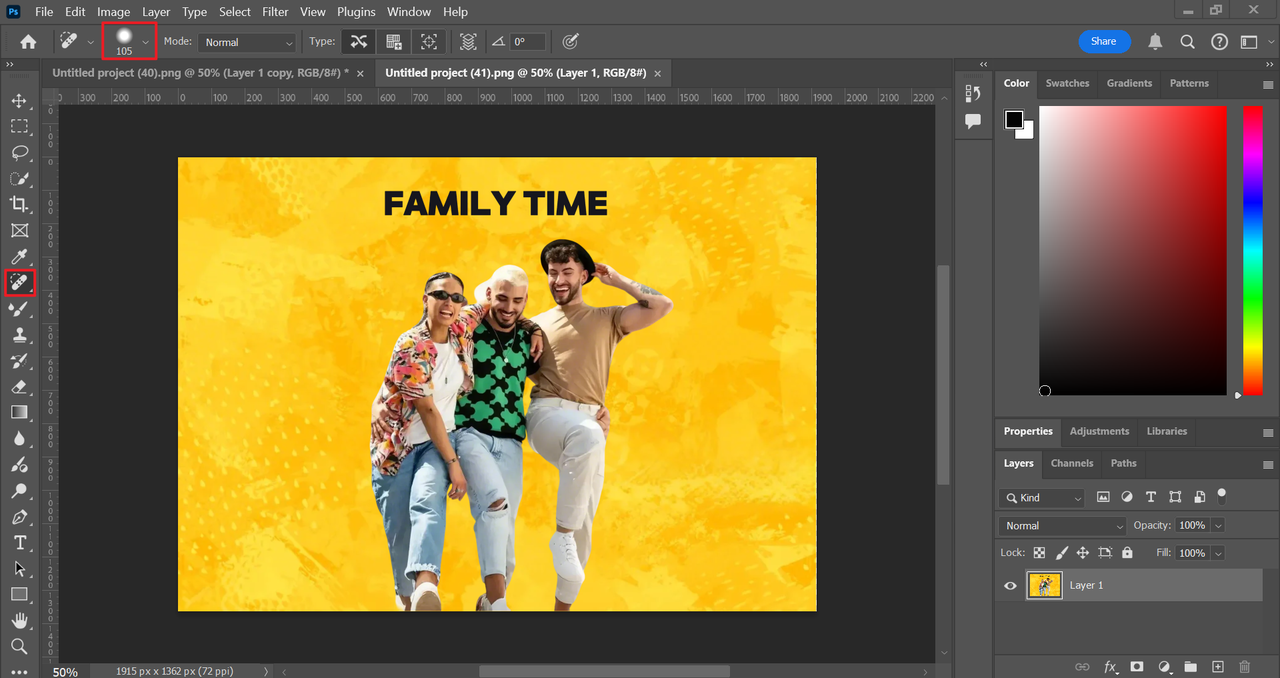Open the Comments panel icon
Viewport: 1280px width, 678px height.
click(973, 121)
